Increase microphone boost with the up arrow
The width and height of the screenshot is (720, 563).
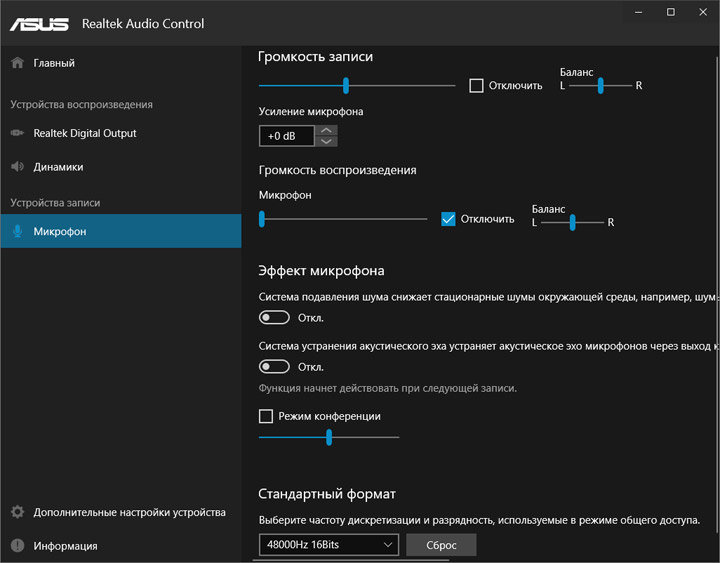tap(326, 130)
